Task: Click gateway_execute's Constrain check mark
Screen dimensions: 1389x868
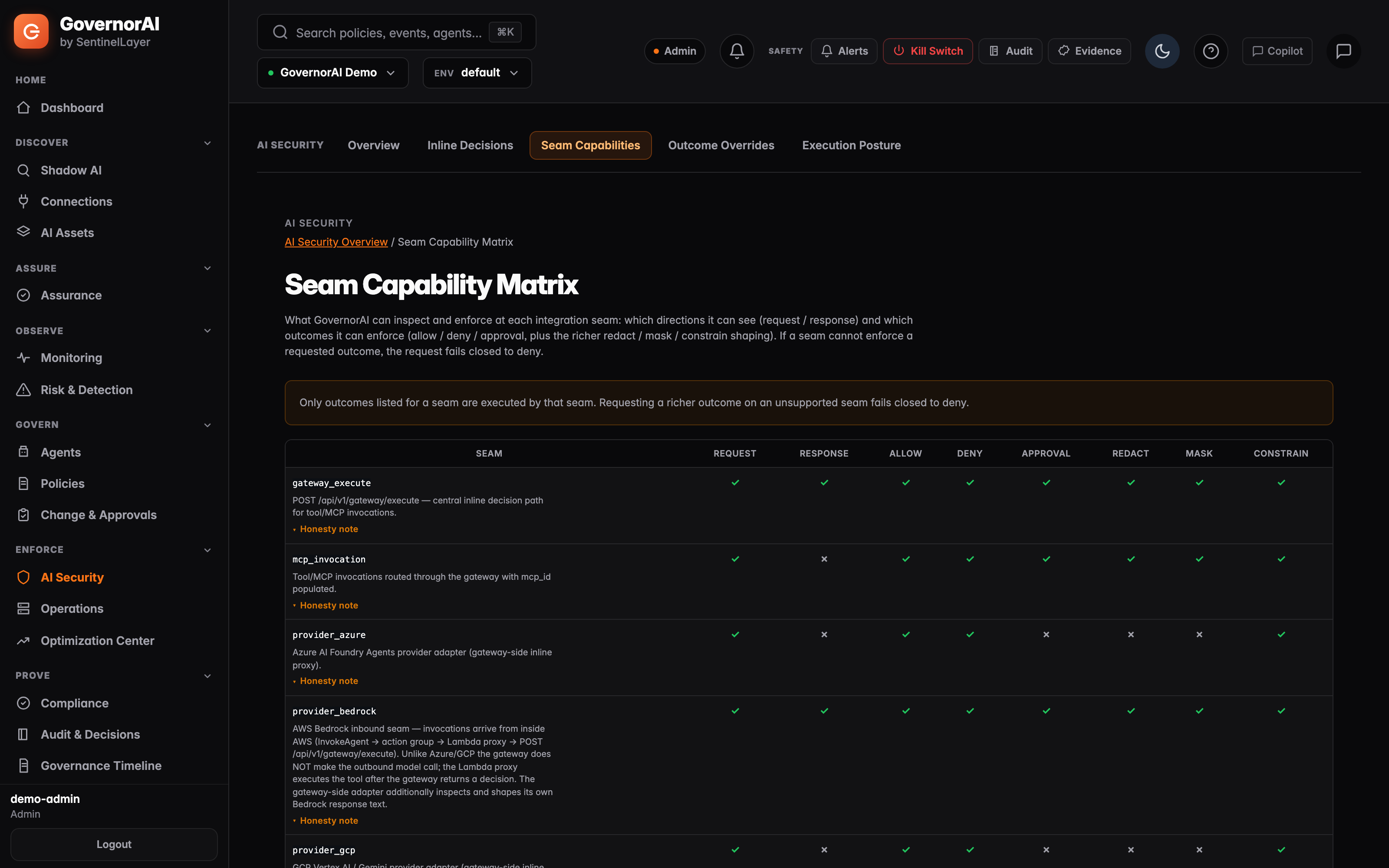Action: click(x=1281, y=483)
